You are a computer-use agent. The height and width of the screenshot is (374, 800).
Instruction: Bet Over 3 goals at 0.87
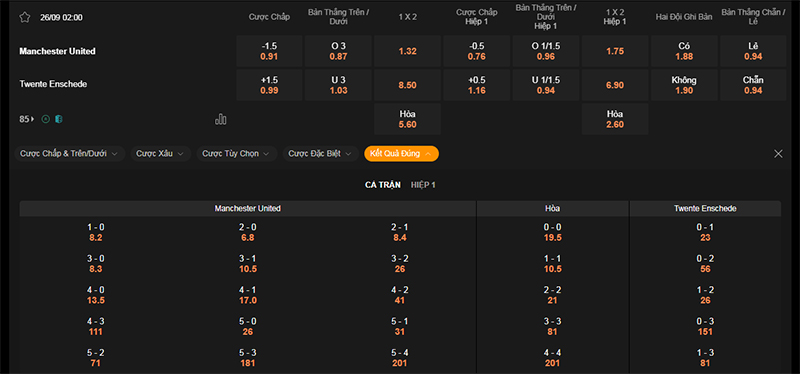click(x=338, y=51)
